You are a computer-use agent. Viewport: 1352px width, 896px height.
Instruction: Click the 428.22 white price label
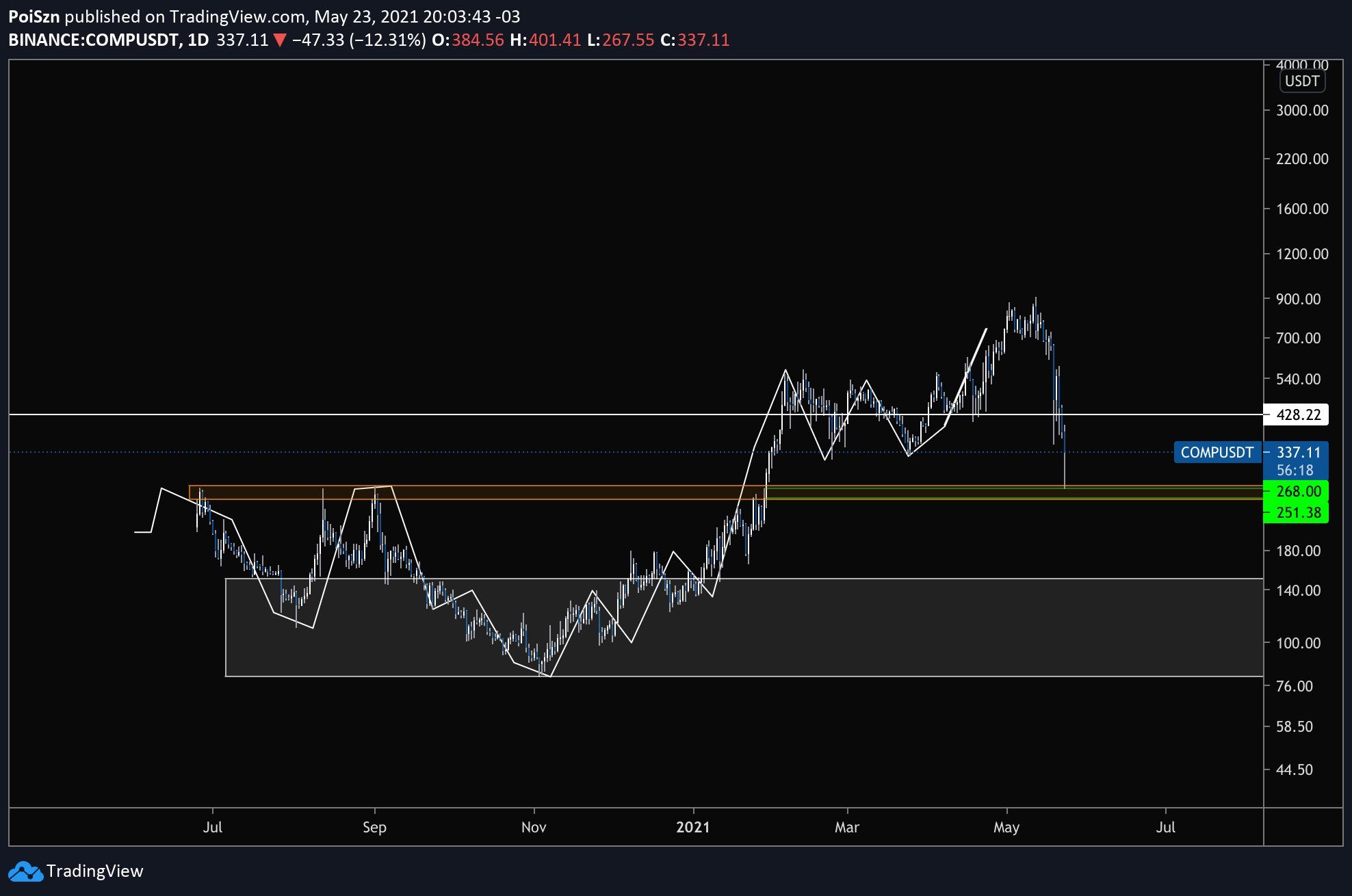point(1298,414)
